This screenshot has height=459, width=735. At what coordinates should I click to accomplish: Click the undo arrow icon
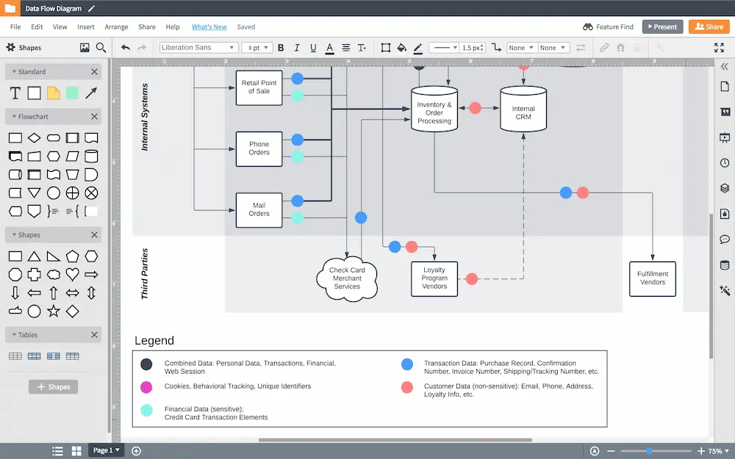(125, 47)
